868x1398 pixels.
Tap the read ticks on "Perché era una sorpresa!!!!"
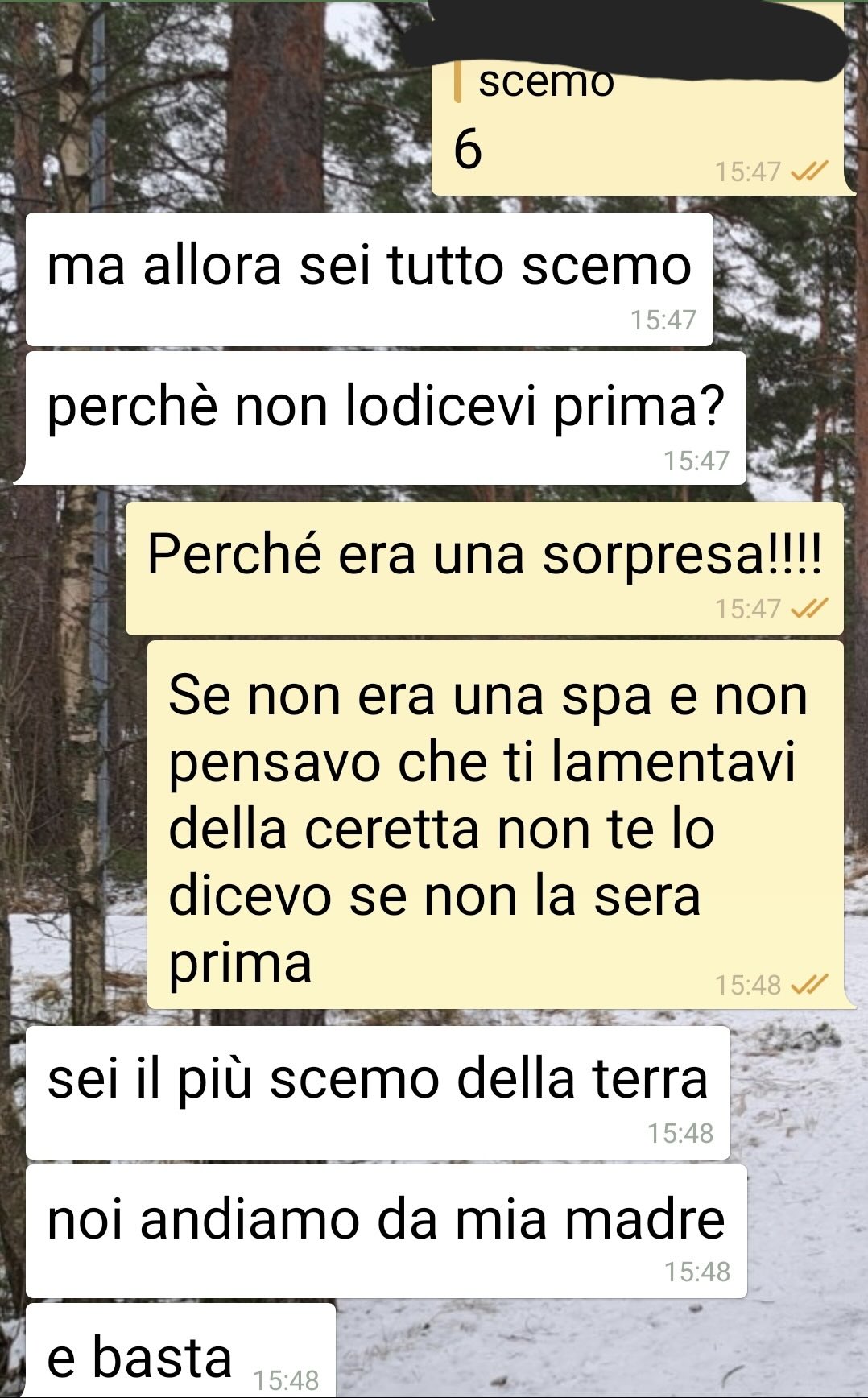809,608
